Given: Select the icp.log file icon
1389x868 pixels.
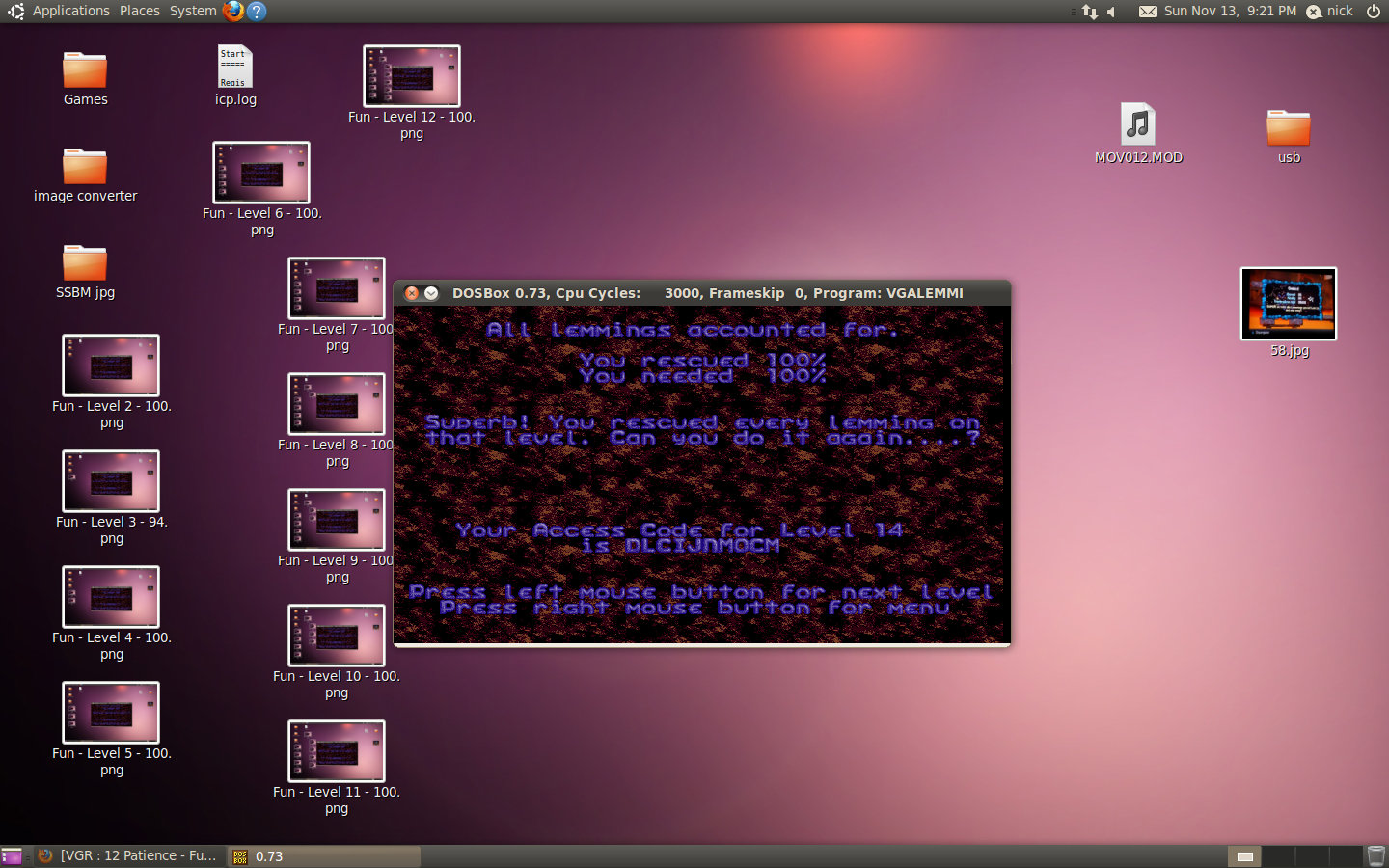Looking at the screenshot, I should [234, 68].
